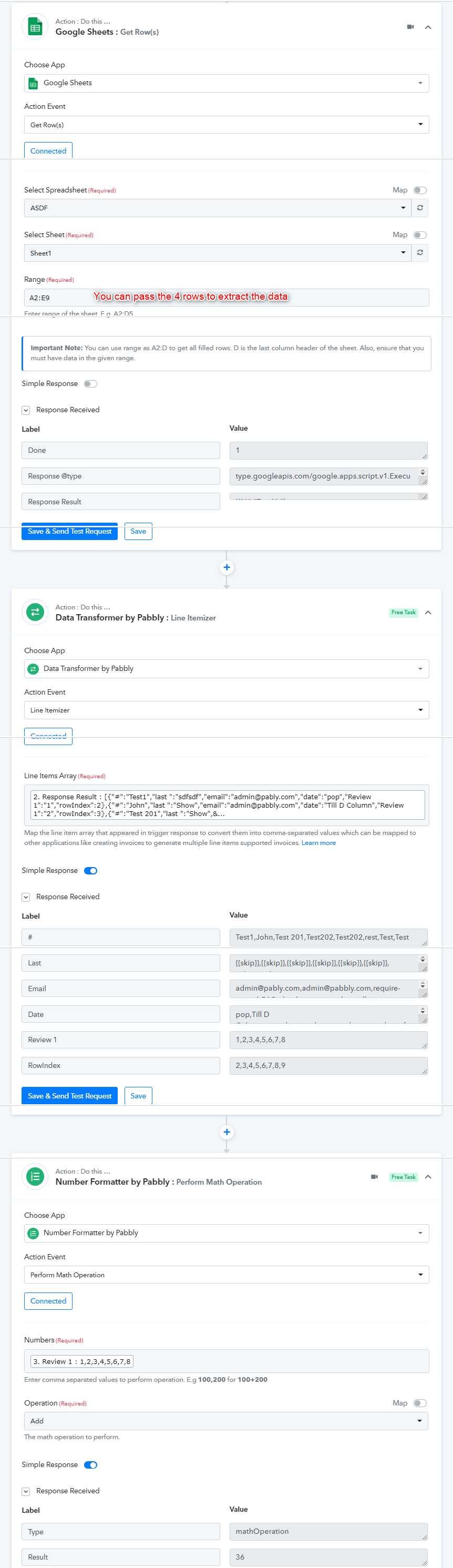This screenshot has height=1568, width=453.
Task: Click the Range input field with A2:E9
Action: (226, 298)
